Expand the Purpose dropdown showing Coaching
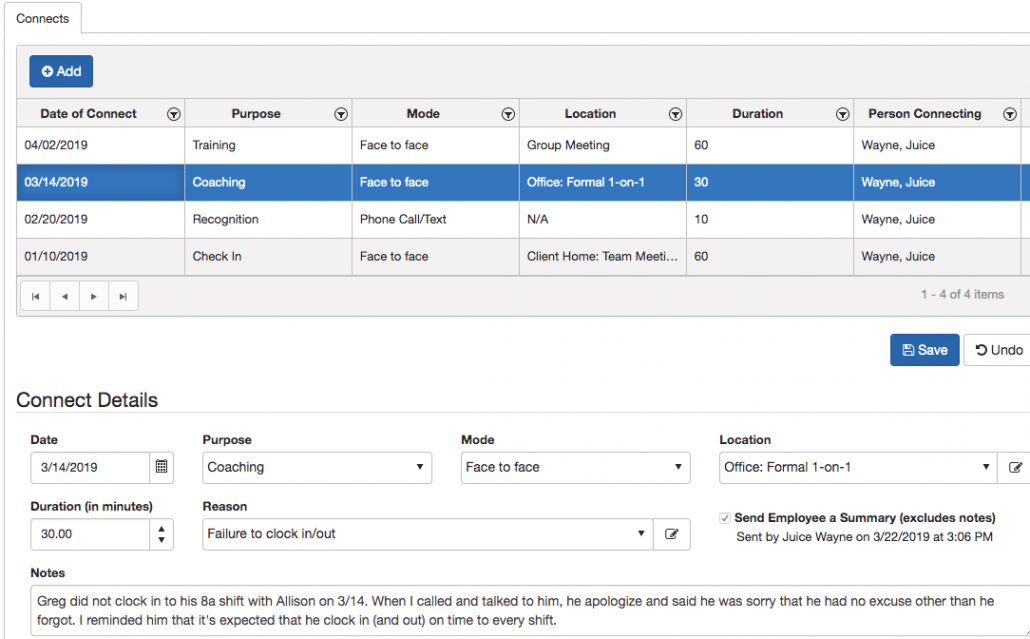Screen dimensions: 1030x639 (316, 467)
